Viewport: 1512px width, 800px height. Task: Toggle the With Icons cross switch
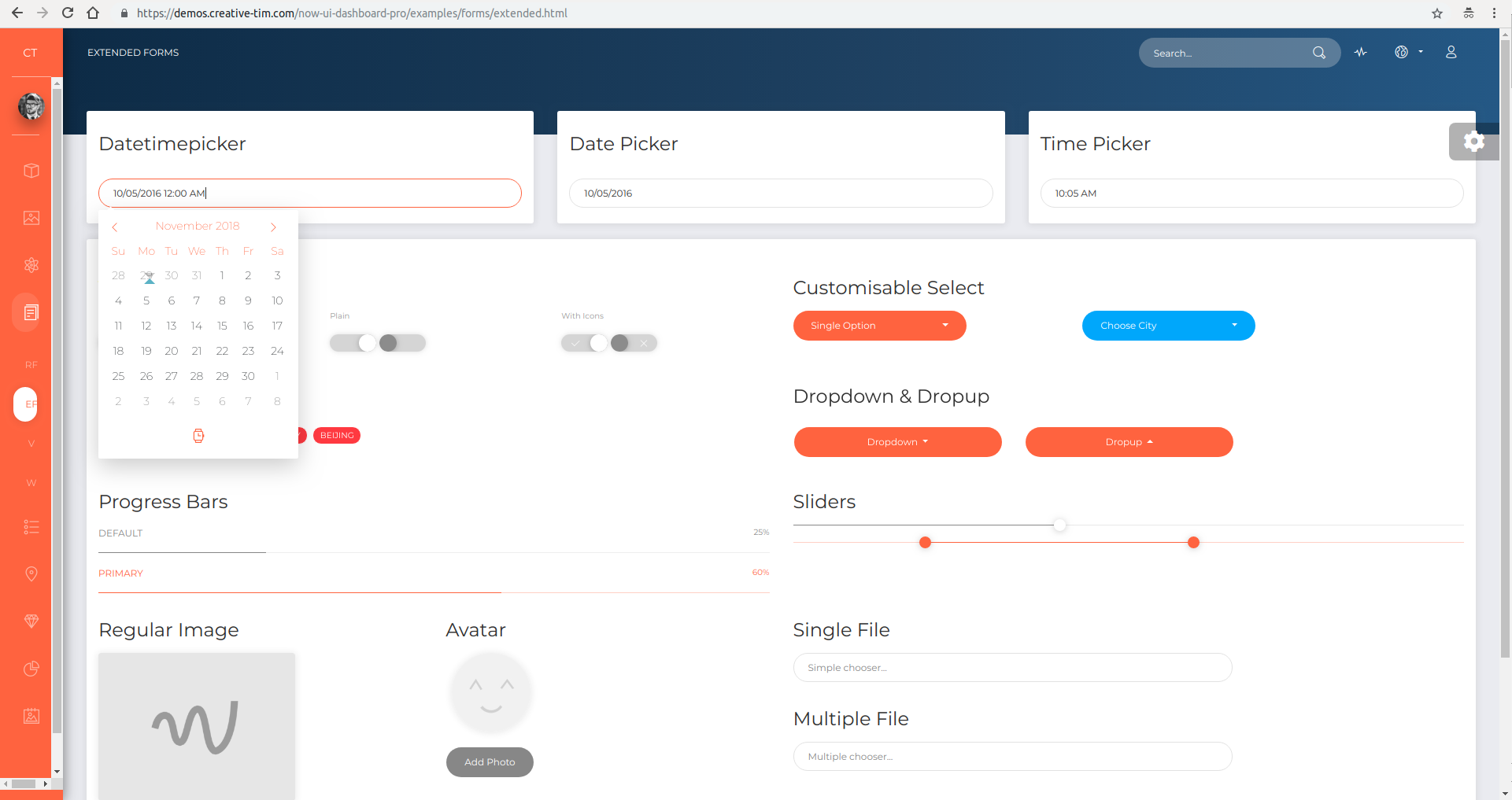tap(634, 343)
